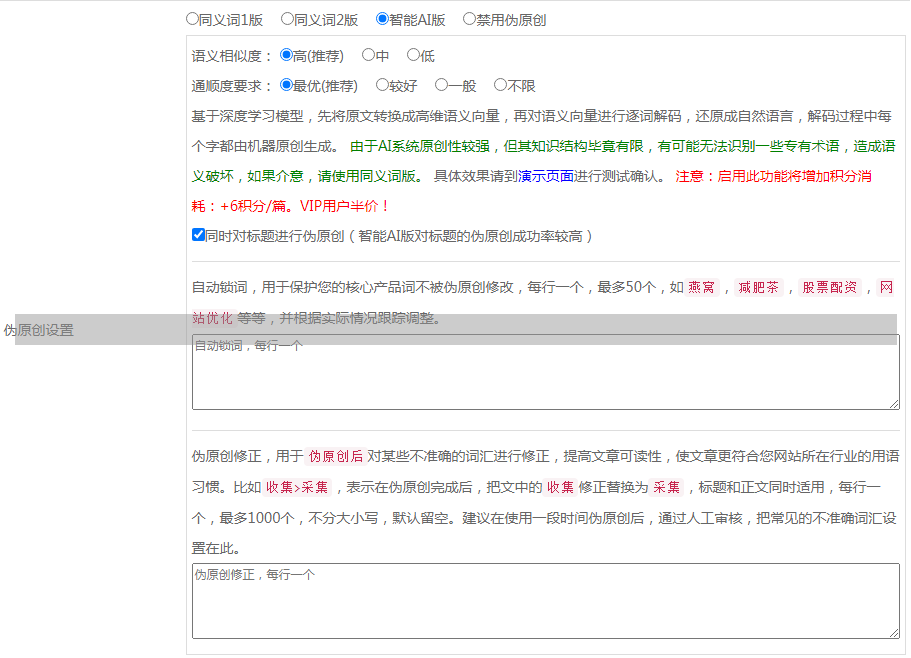Set 语义相似度 to 高(推荐)
911x658 pixels.
(x=287, y=56)
